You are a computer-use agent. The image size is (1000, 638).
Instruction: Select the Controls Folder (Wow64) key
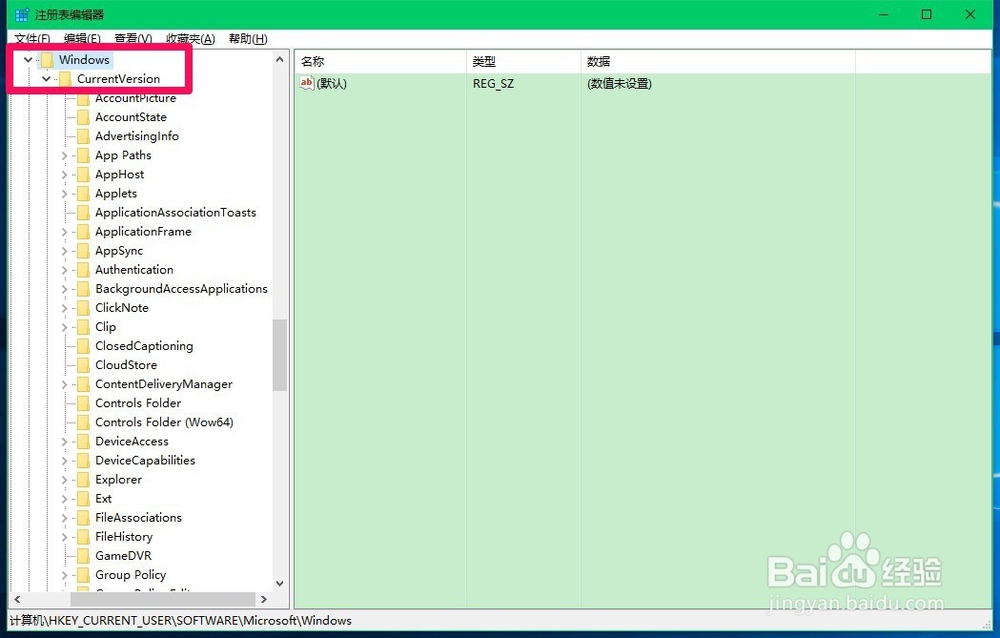pos(164,422)
